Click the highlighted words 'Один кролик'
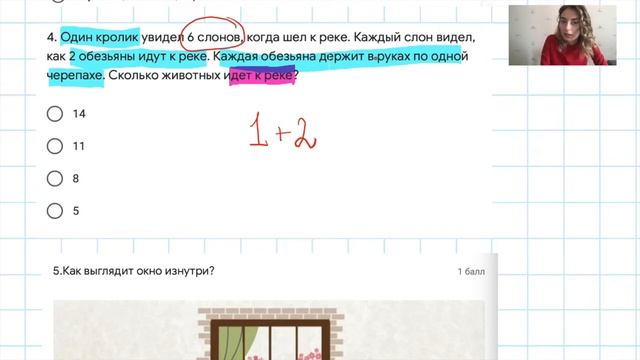Image resolution: width=640 pixels, height=360 pixels. click(100, 38)
